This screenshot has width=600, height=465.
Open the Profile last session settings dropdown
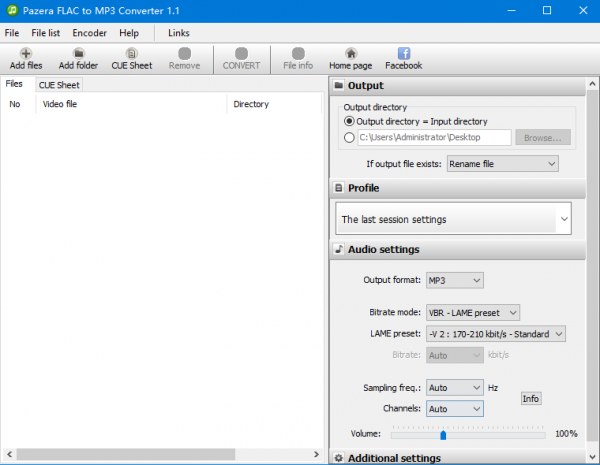click(453, 219)
